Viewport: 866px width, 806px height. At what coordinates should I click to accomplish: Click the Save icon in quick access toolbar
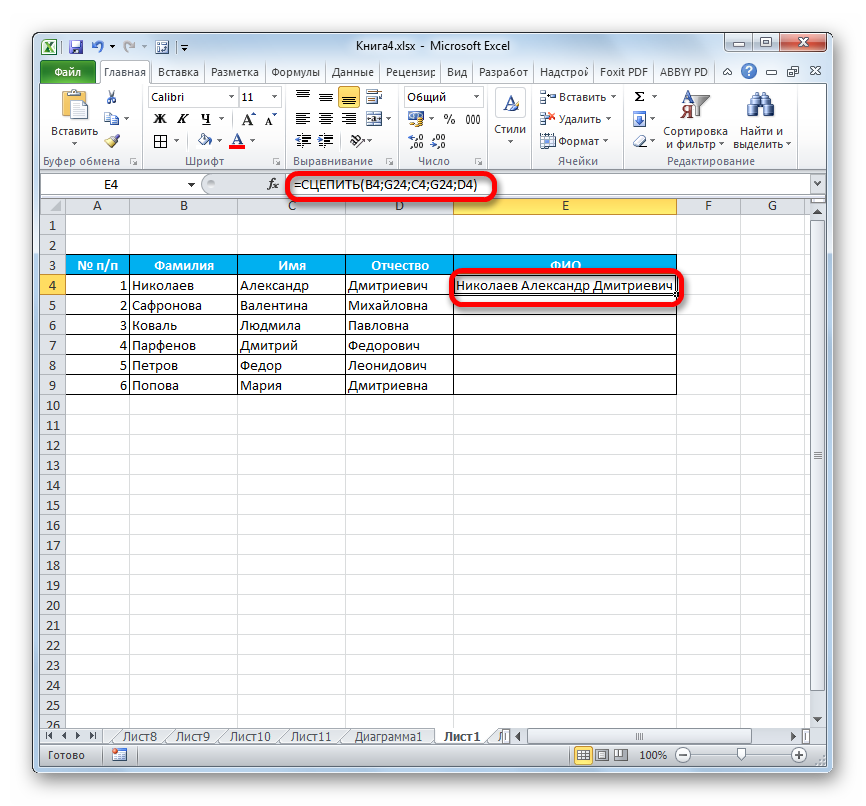click(76, 46)
